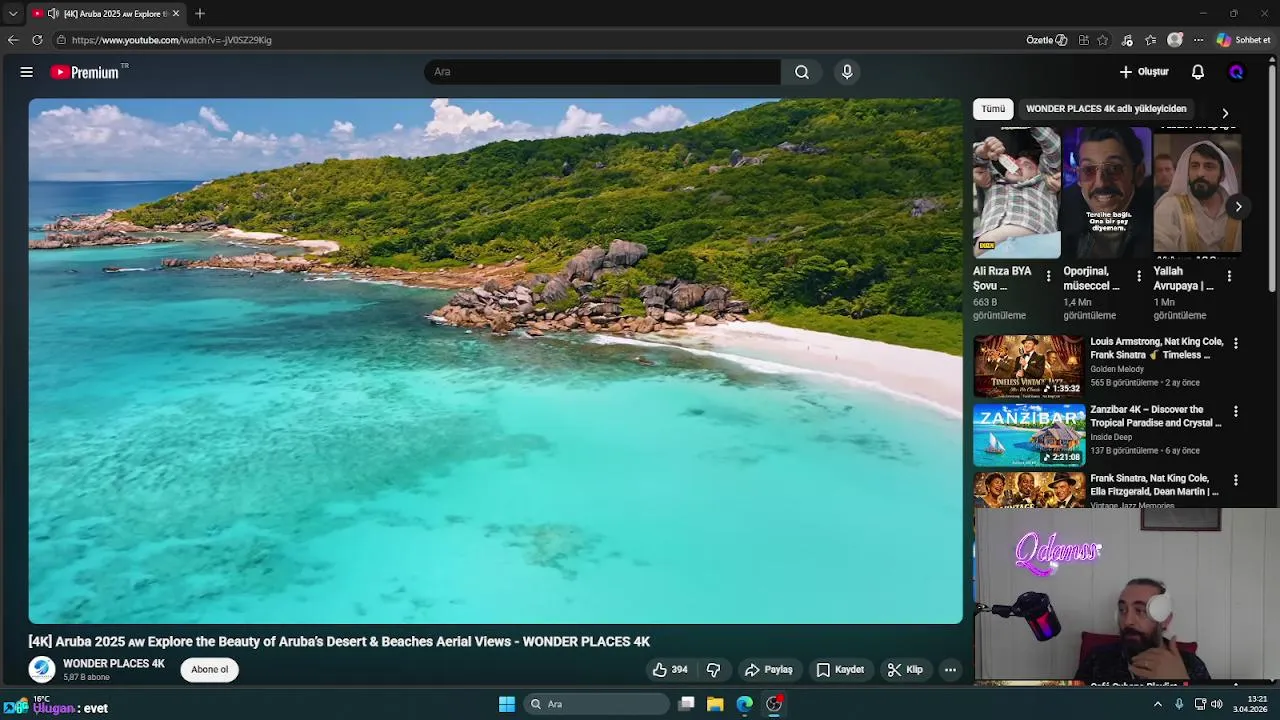Open the WONDER PLACES 4K channel name
The height and width of the screenshot is (720, 1280).
pyautogui.click(x=114, y=664)
